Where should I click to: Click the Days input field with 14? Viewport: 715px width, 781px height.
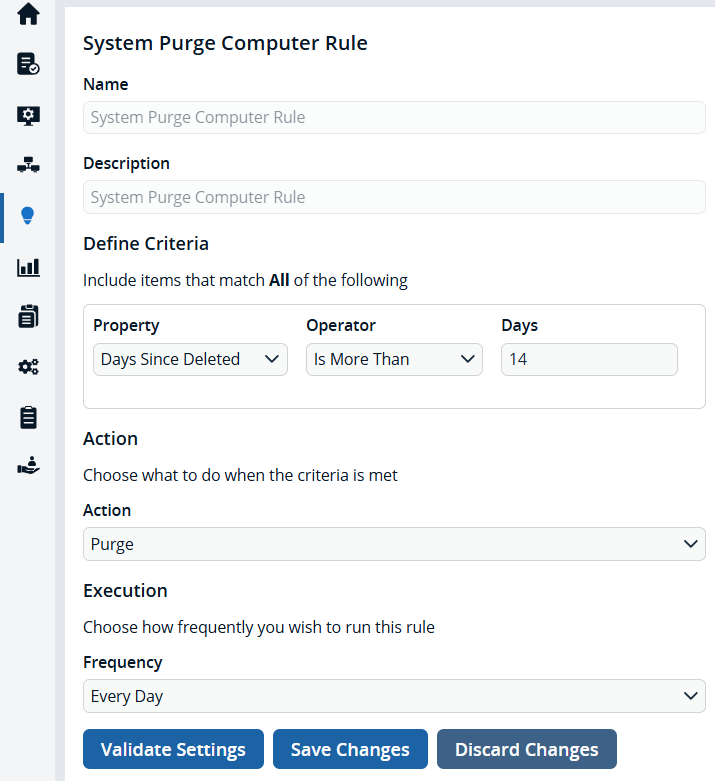(589, 359)
